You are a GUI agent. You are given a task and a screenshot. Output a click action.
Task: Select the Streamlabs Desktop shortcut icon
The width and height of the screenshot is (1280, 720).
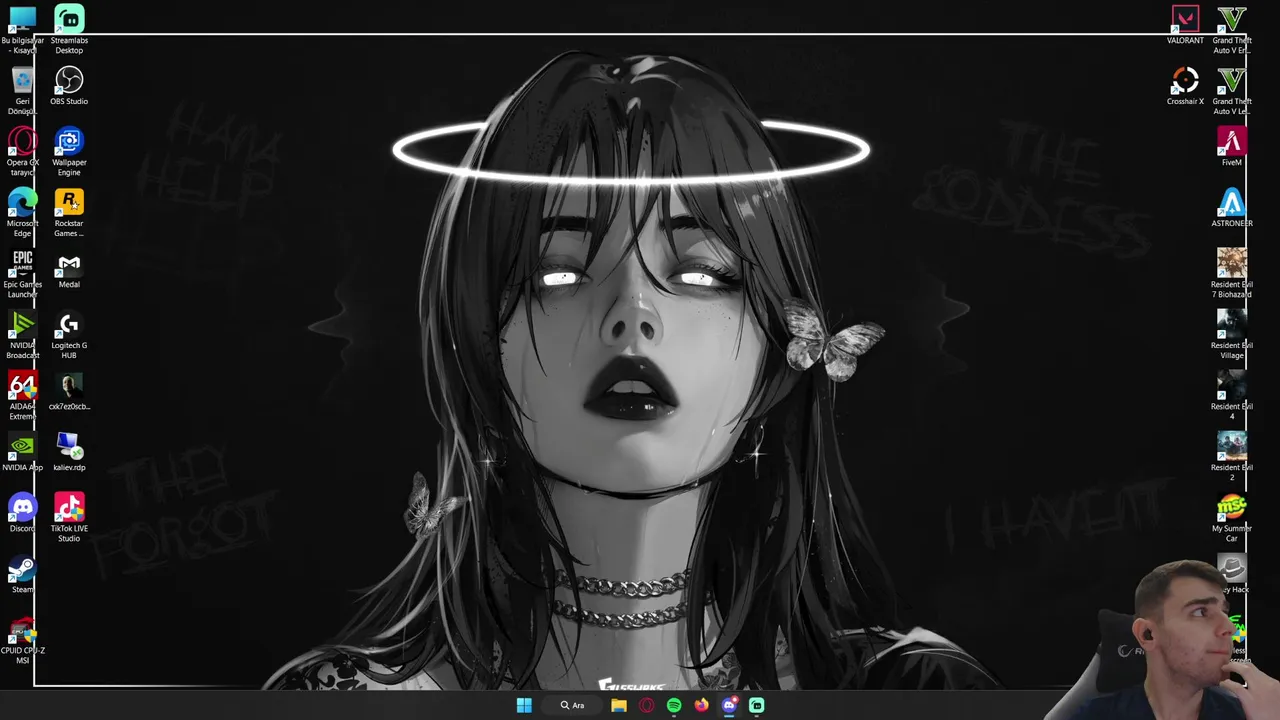(69, 20)
